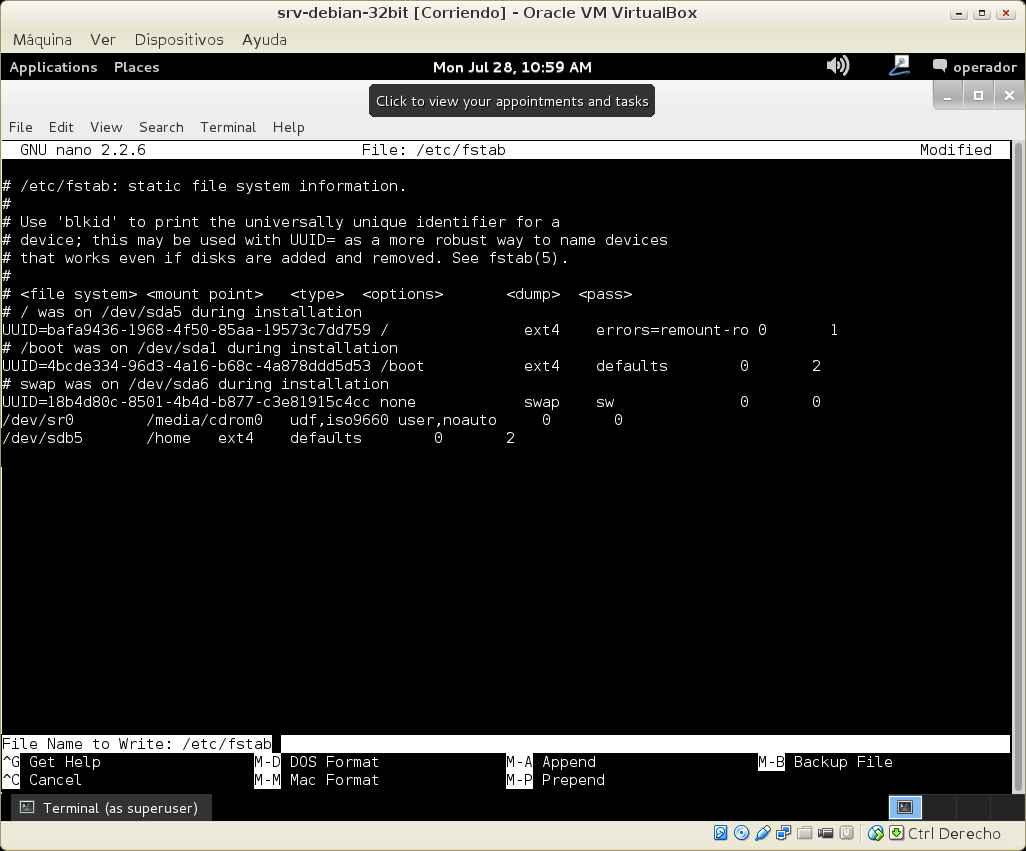Click the wired network connection icon
Image resolution: width=1026 pixels, height=851 pixels.
click(899, 67)
